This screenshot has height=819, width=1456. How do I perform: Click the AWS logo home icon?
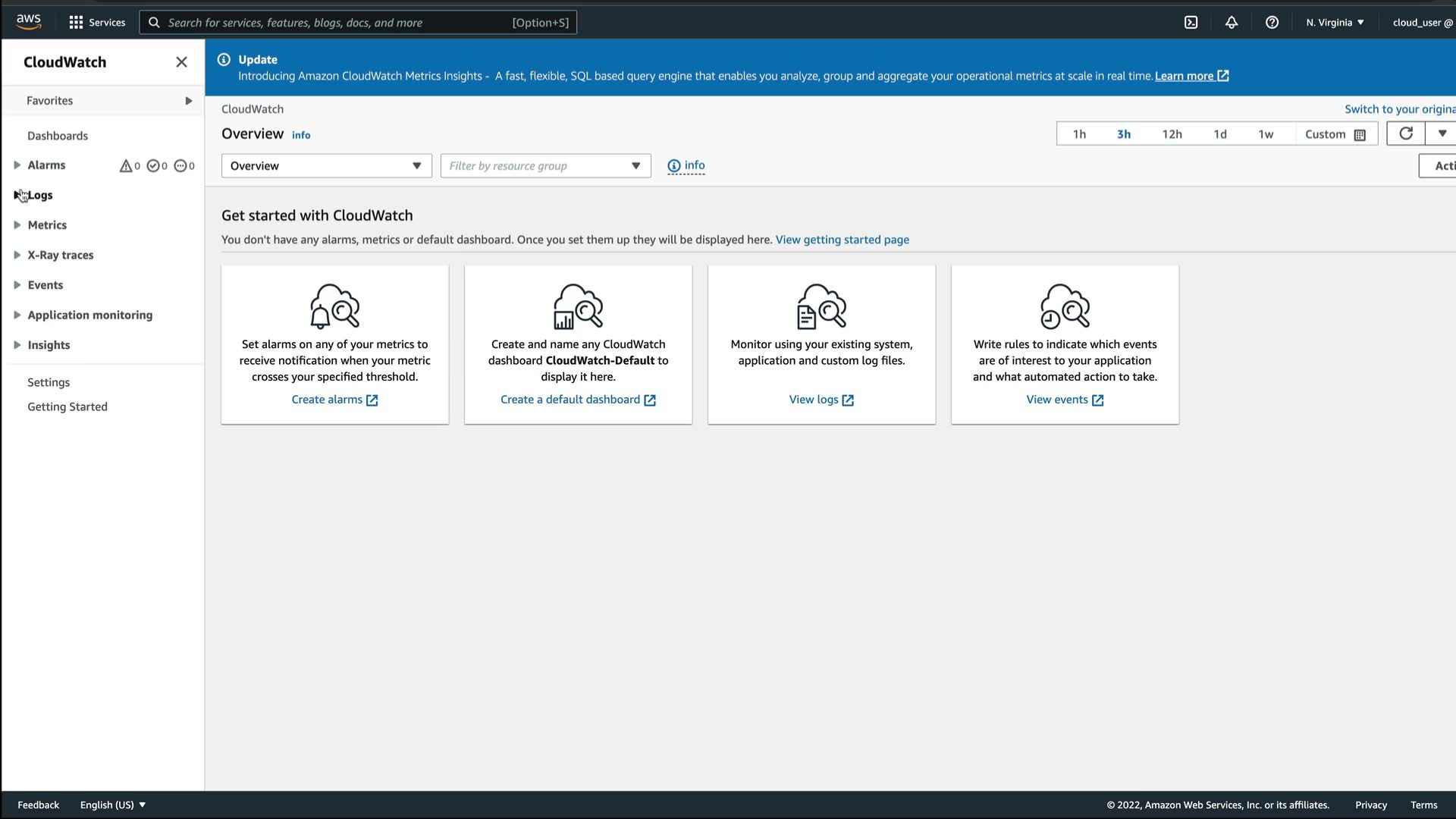(29, 22)
